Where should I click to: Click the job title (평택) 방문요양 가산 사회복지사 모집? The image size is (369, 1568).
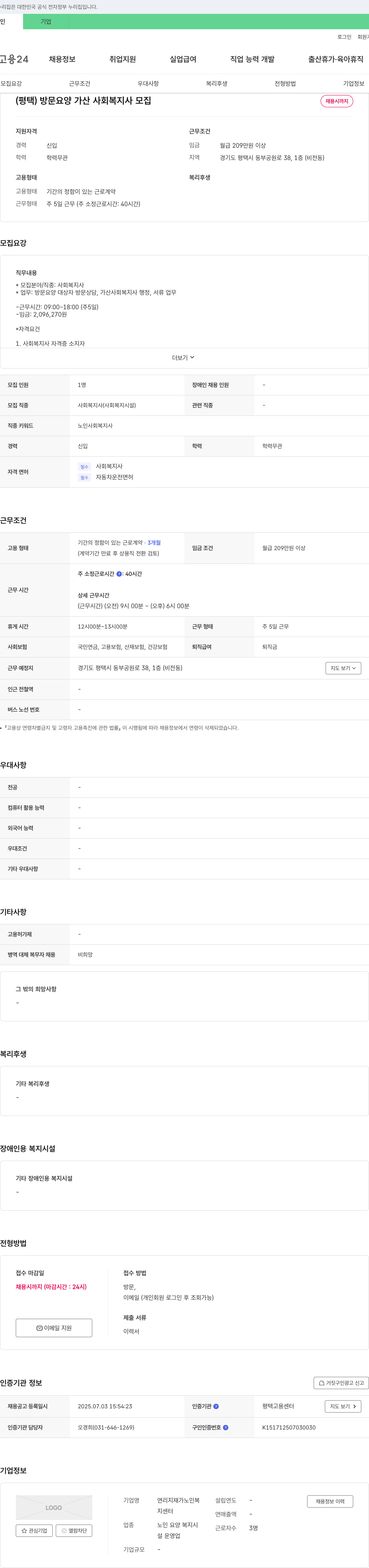(83, 100)
